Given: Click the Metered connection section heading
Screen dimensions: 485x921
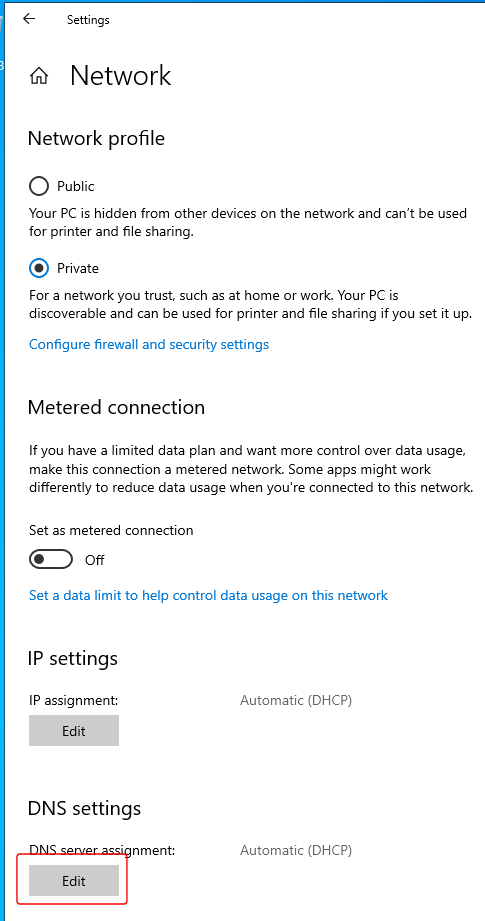Looking at the screenshot, I should coord(116,407).
